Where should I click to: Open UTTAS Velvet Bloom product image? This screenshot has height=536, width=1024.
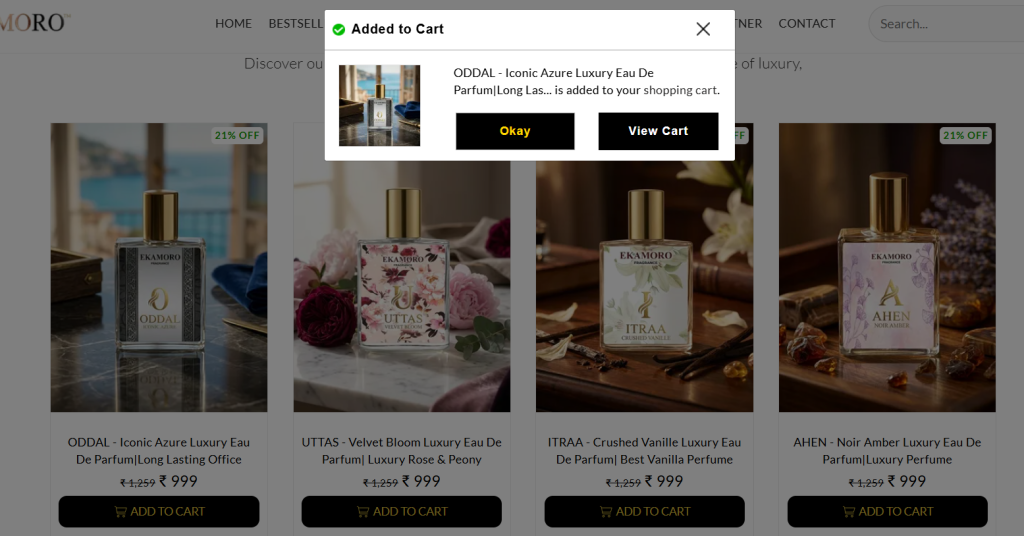402,287
